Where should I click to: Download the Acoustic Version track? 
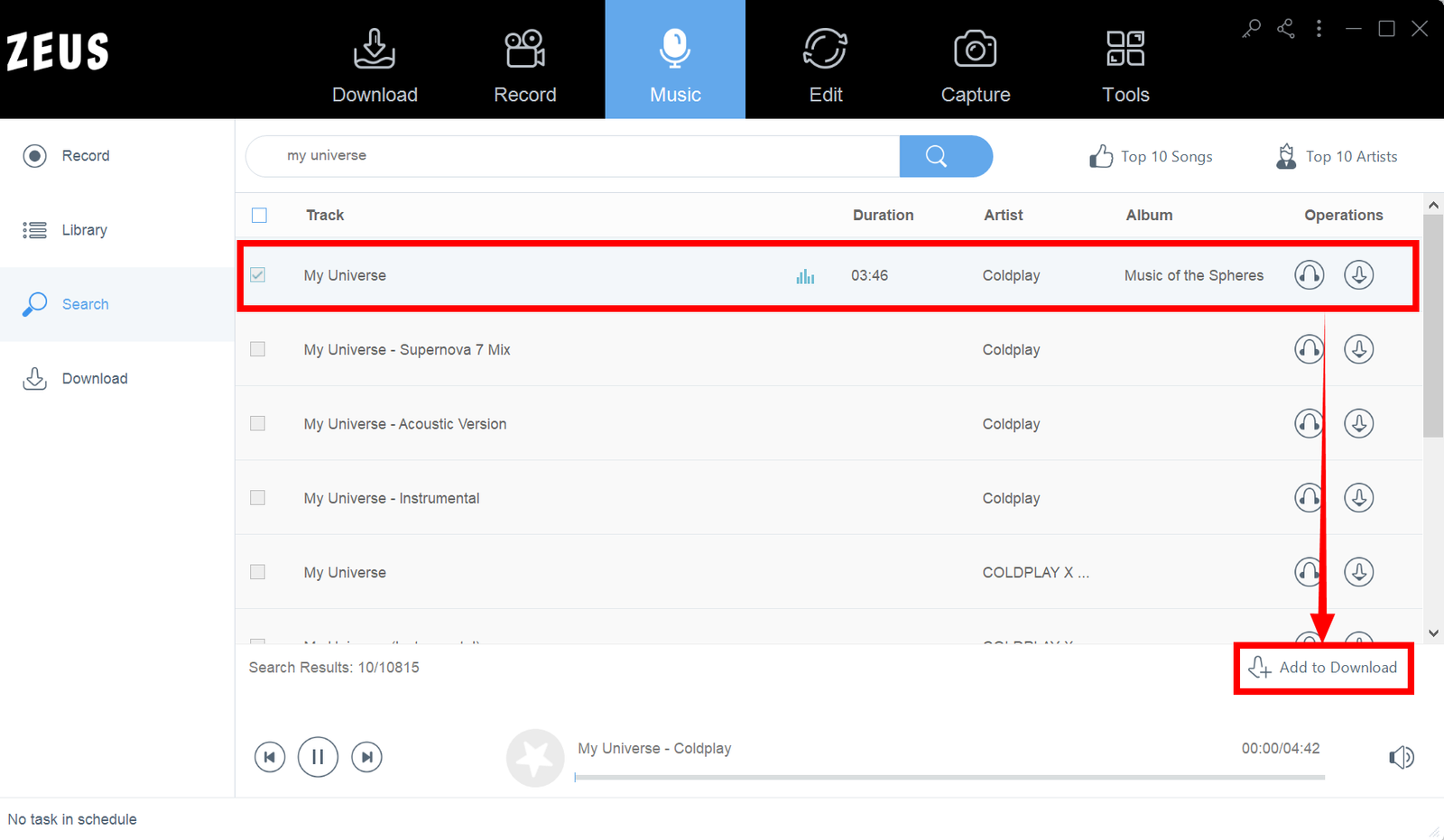(1358, 423)
